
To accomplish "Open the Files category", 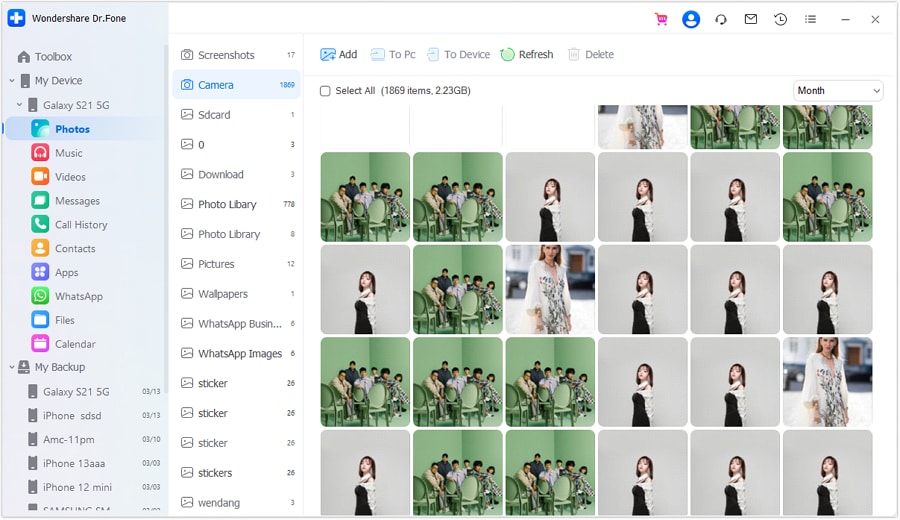I will click(53, 320).
